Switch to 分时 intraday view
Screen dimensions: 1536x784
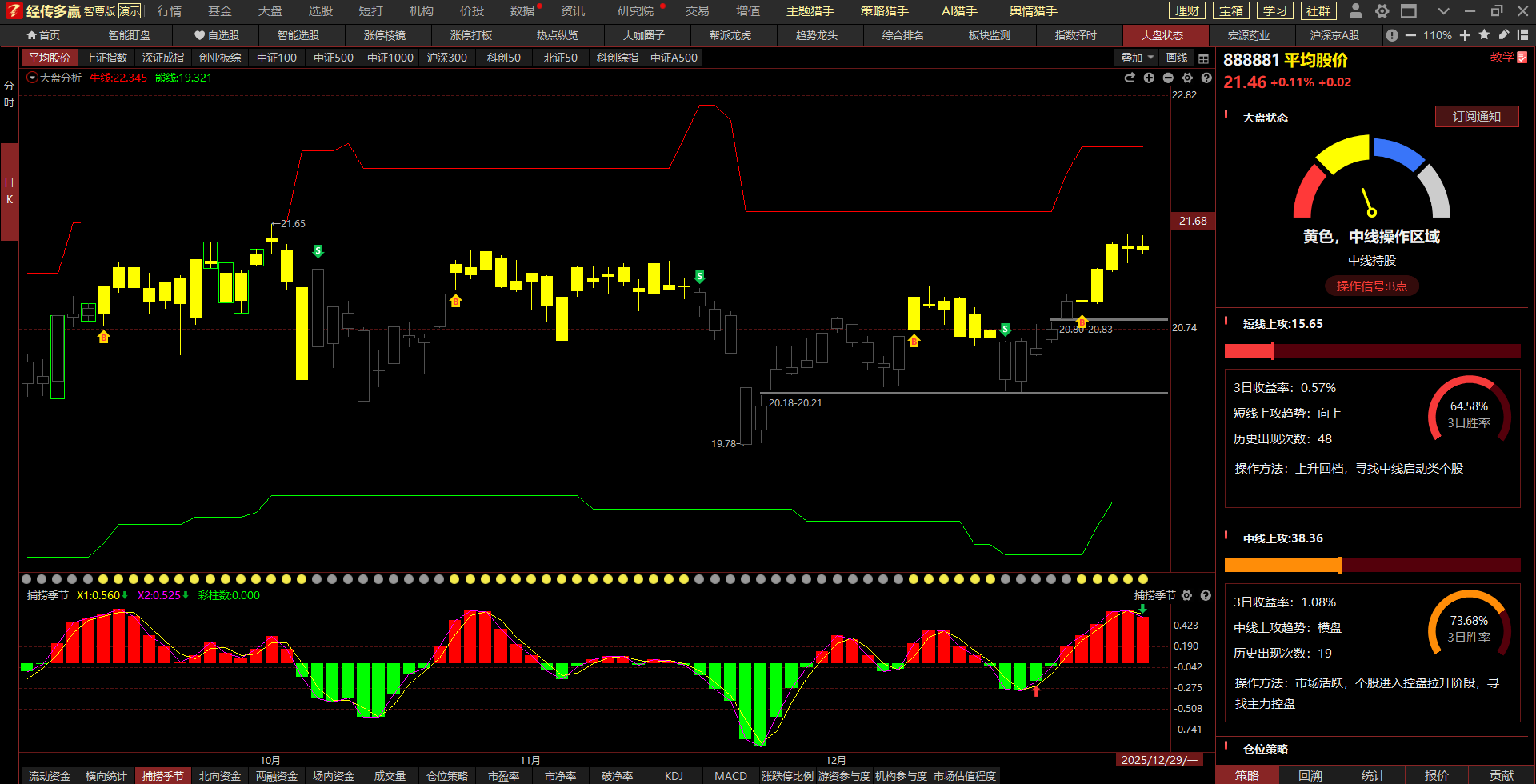coord(9,94)
